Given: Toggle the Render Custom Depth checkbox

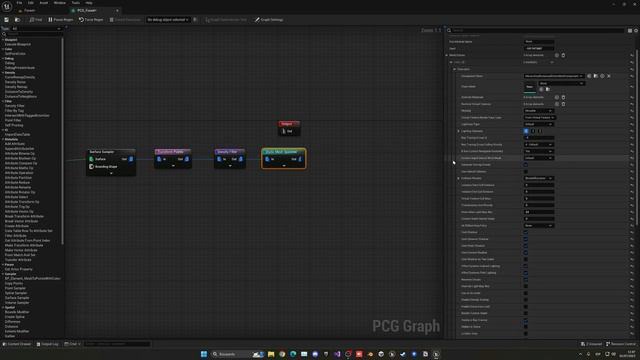Looking at the screenshot, I should [526, 313].
